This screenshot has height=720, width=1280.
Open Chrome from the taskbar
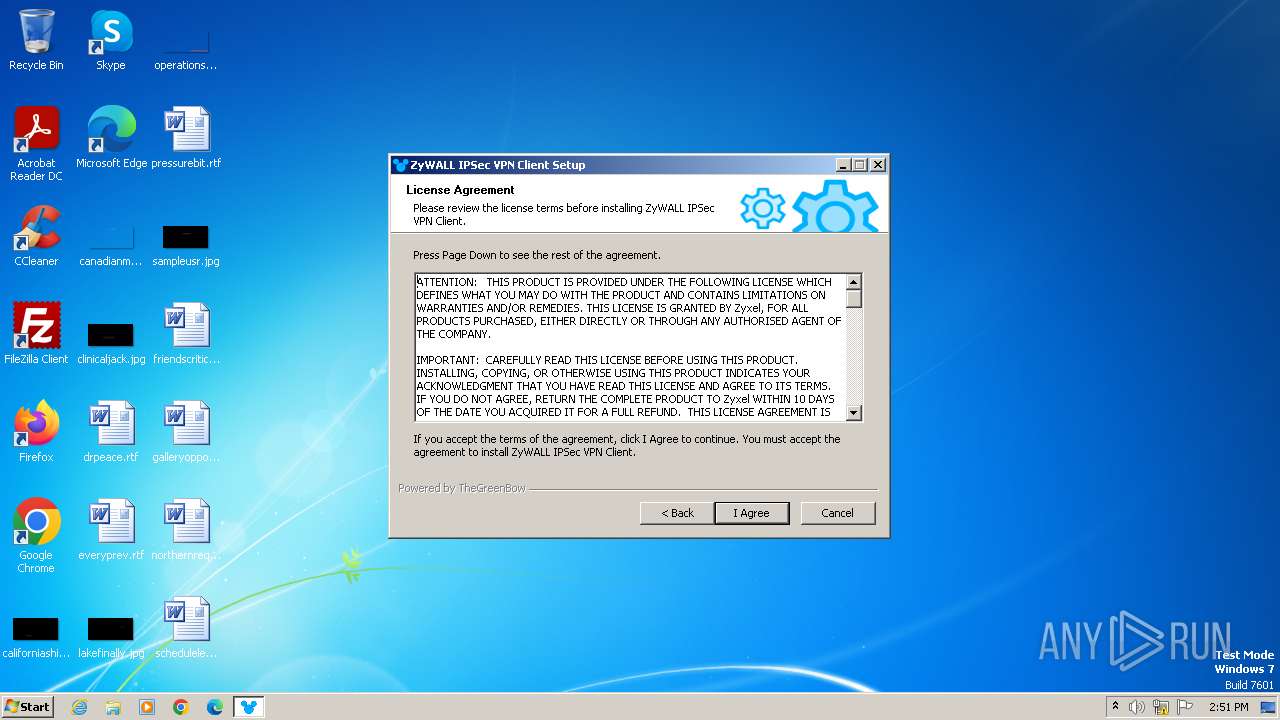[181, 707]
